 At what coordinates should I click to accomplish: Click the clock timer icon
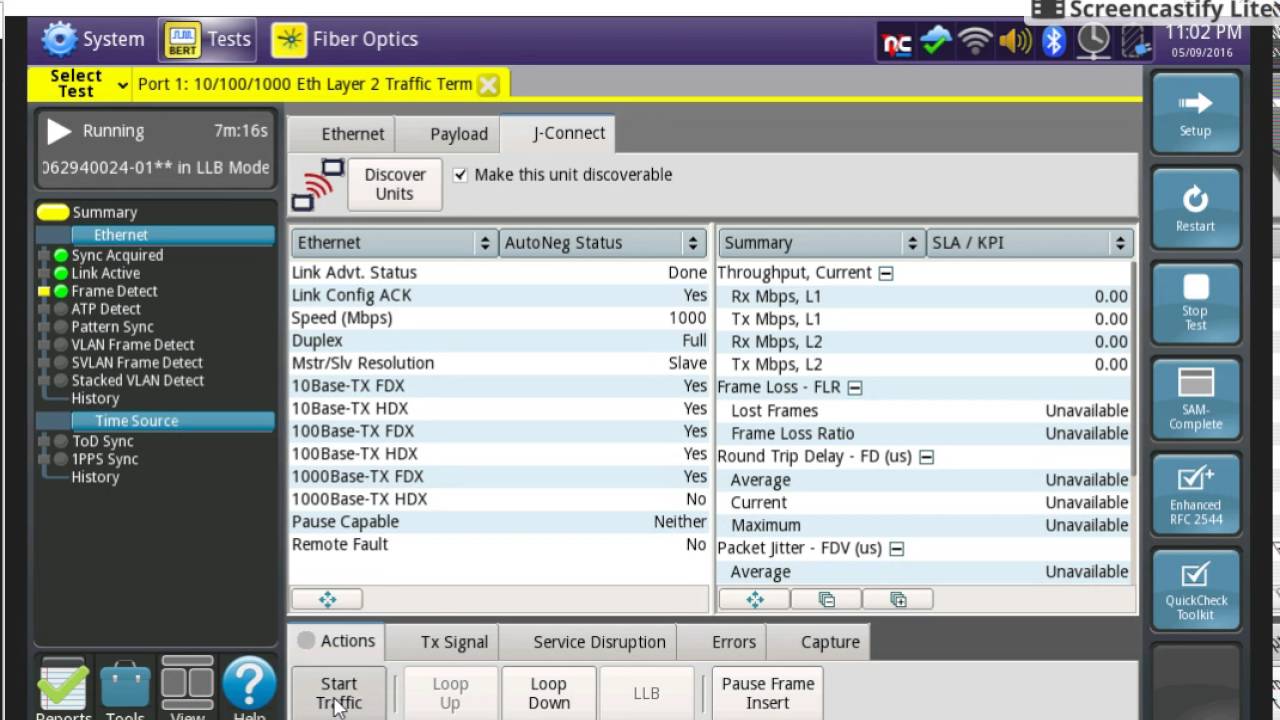1093,41
